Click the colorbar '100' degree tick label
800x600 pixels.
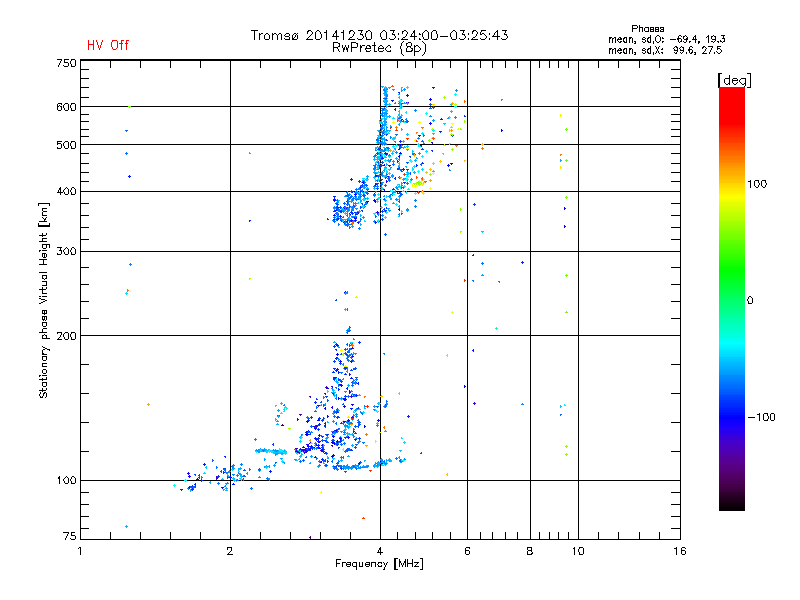click(757, 184)
